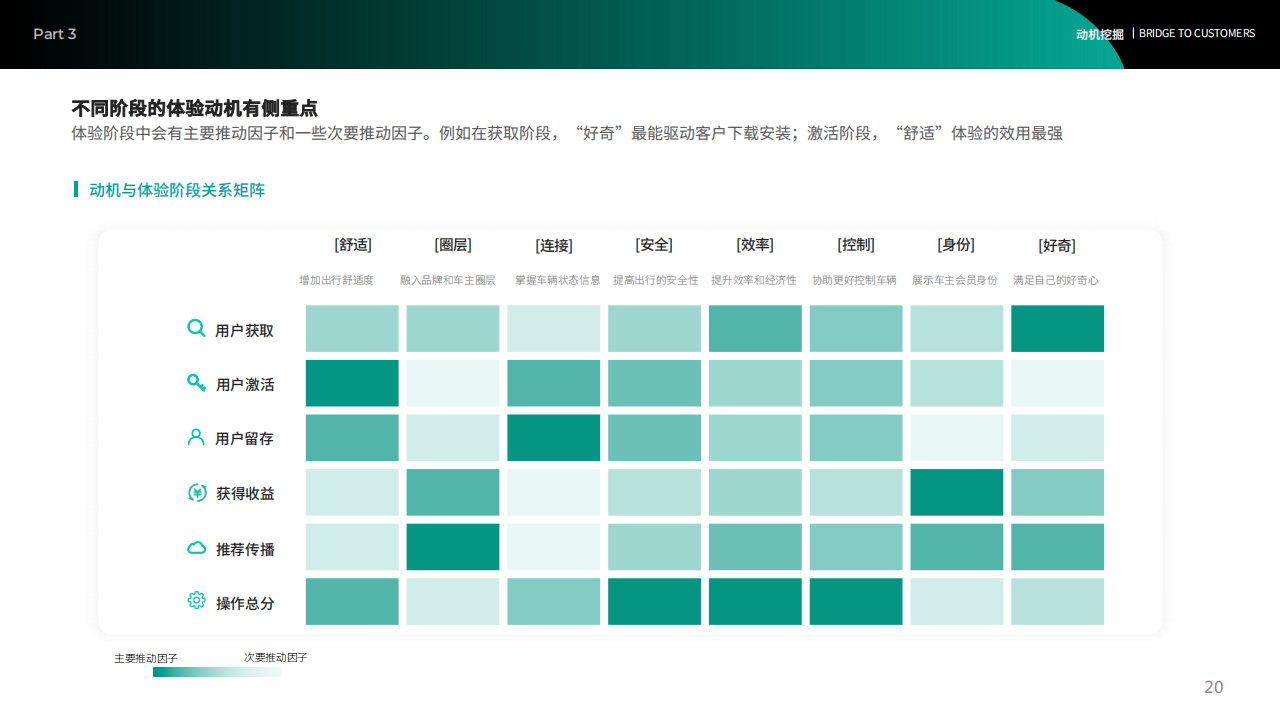The image size is (1280, 720).
Task: Select the 操作总分 row label
Action: click(245, 603)
